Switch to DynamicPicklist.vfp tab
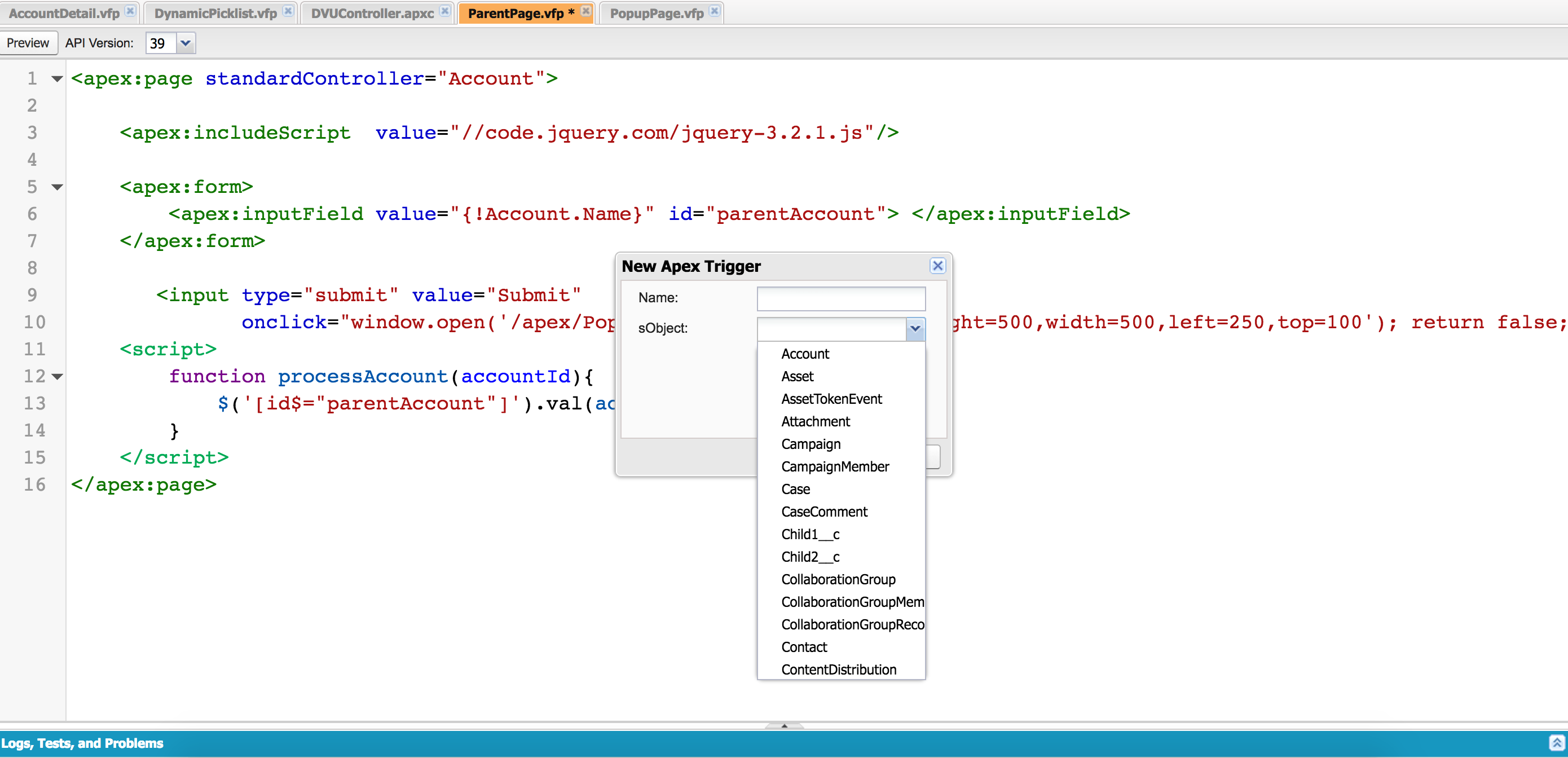 [x=215, y=13]
